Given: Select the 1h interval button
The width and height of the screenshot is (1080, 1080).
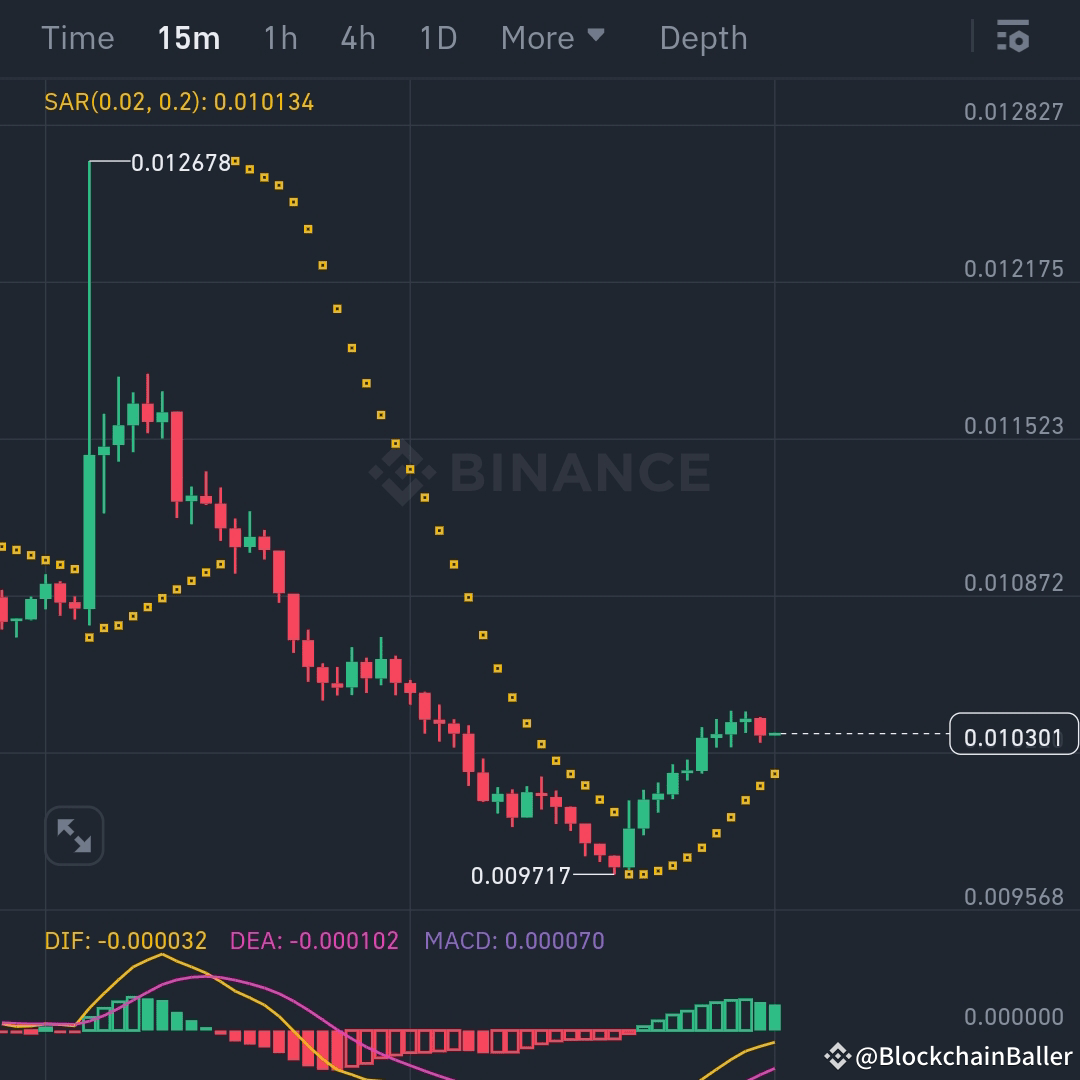Looking at the screenshot, I should tap(279, 38).
